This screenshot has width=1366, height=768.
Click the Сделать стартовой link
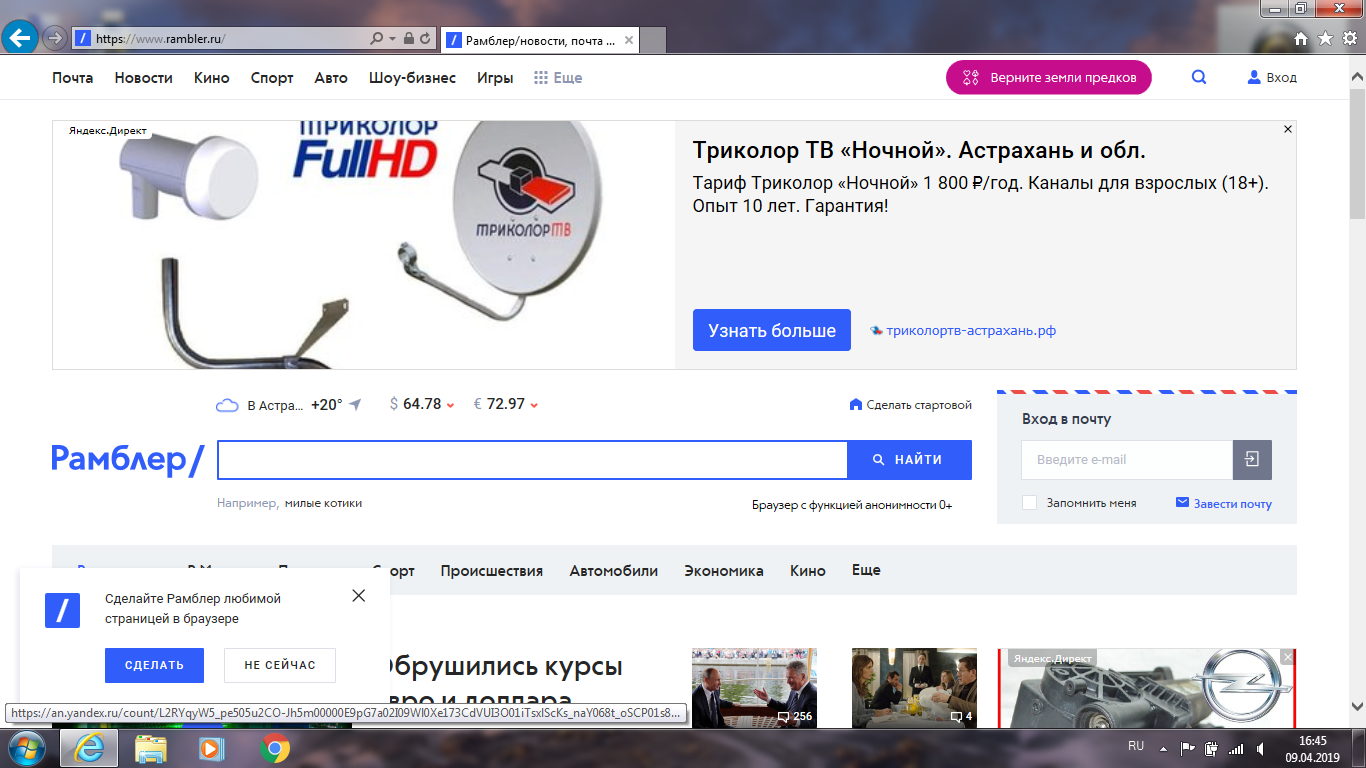[x=910, y=404]
